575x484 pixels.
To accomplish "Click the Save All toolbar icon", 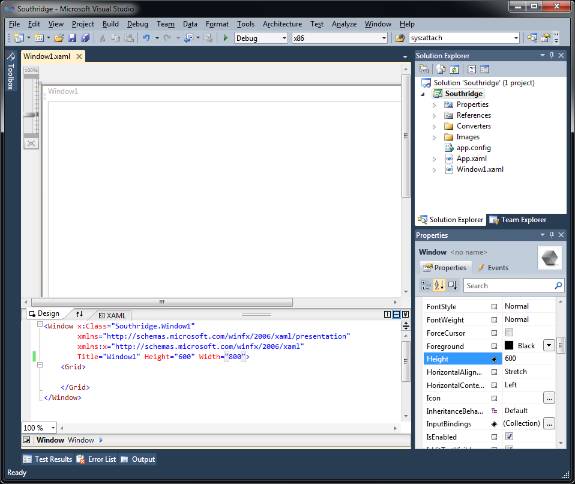I will [x=85, y=38].
